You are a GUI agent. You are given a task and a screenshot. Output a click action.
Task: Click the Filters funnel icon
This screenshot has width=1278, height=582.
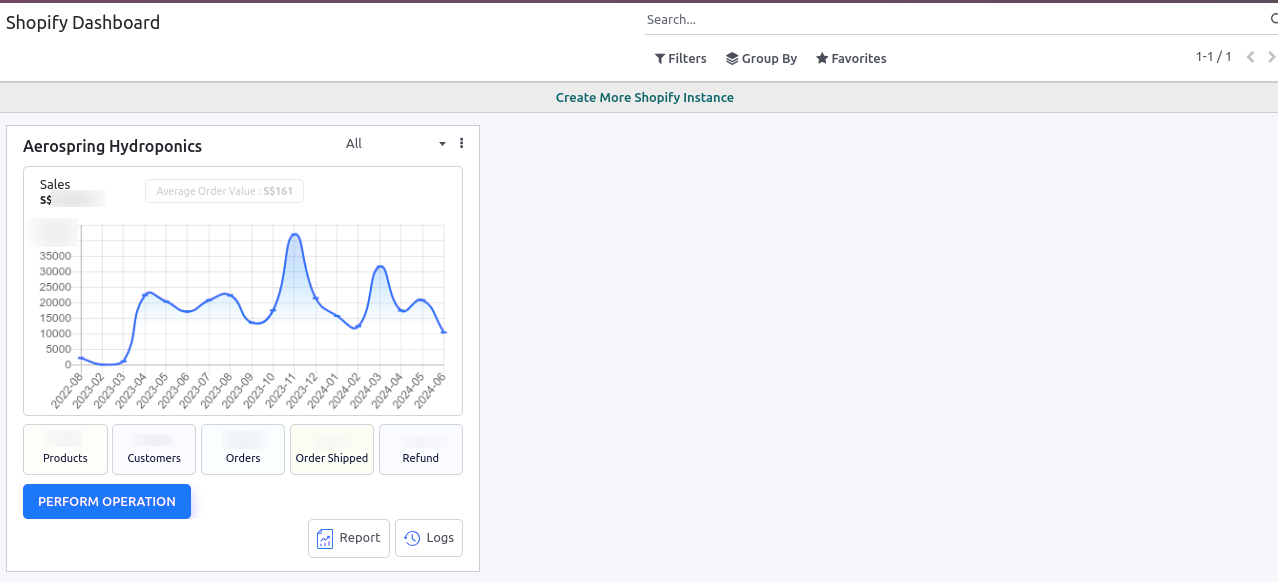click(660, 59)
